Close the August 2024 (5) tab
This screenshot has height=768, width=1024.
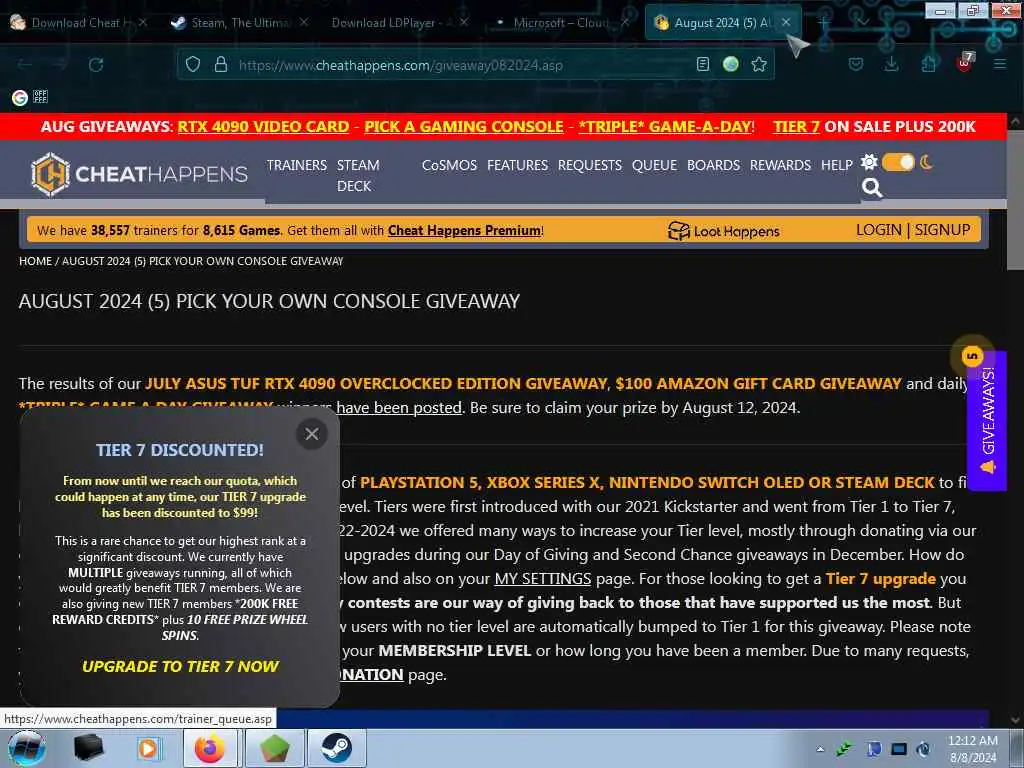click(x=786, y=22)
